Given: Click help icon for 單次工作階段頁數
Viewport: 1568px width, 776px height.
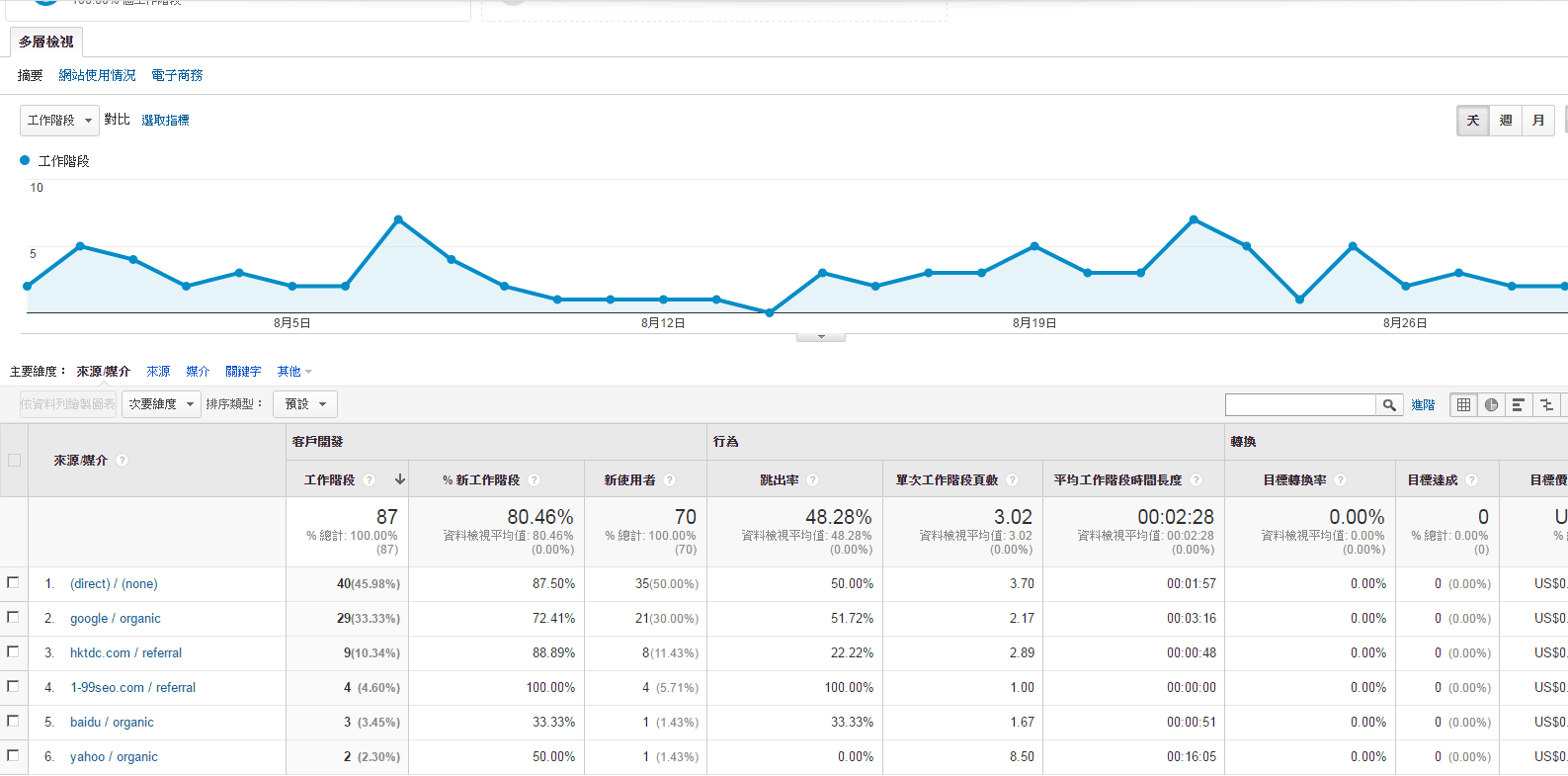Looking at the screenshot, I should (x=1013, y=480).
